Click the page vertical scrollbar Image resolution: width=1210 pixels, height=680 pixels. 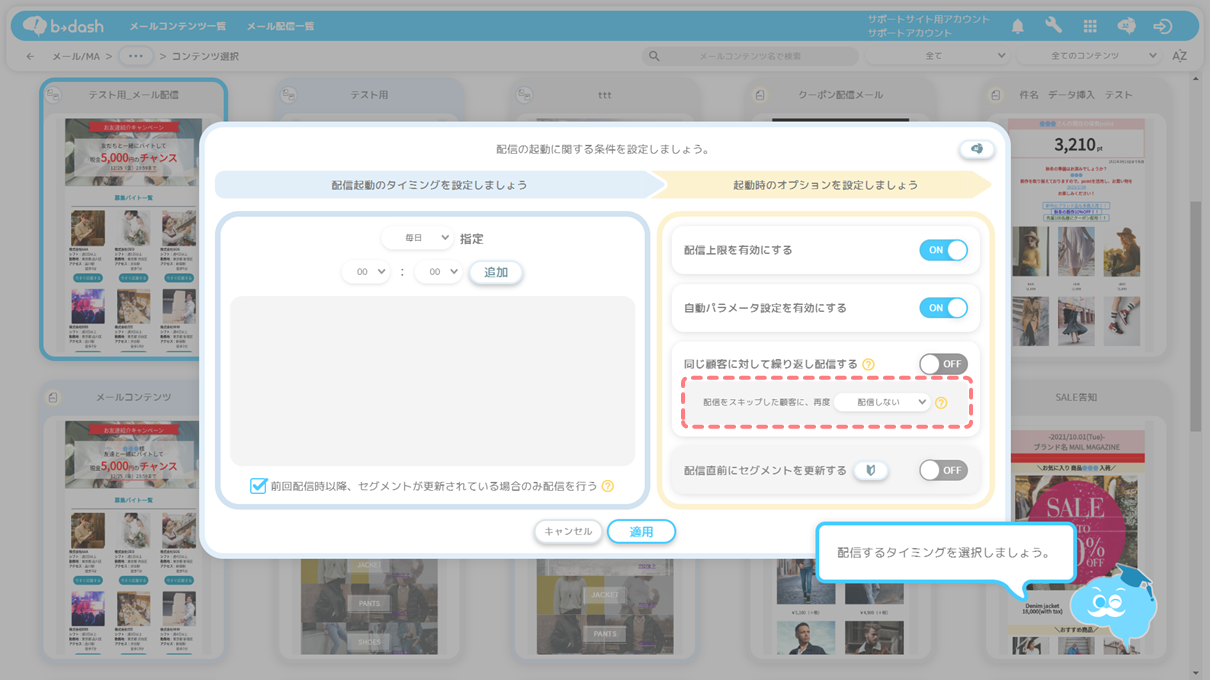click(x=1196, y=316)
